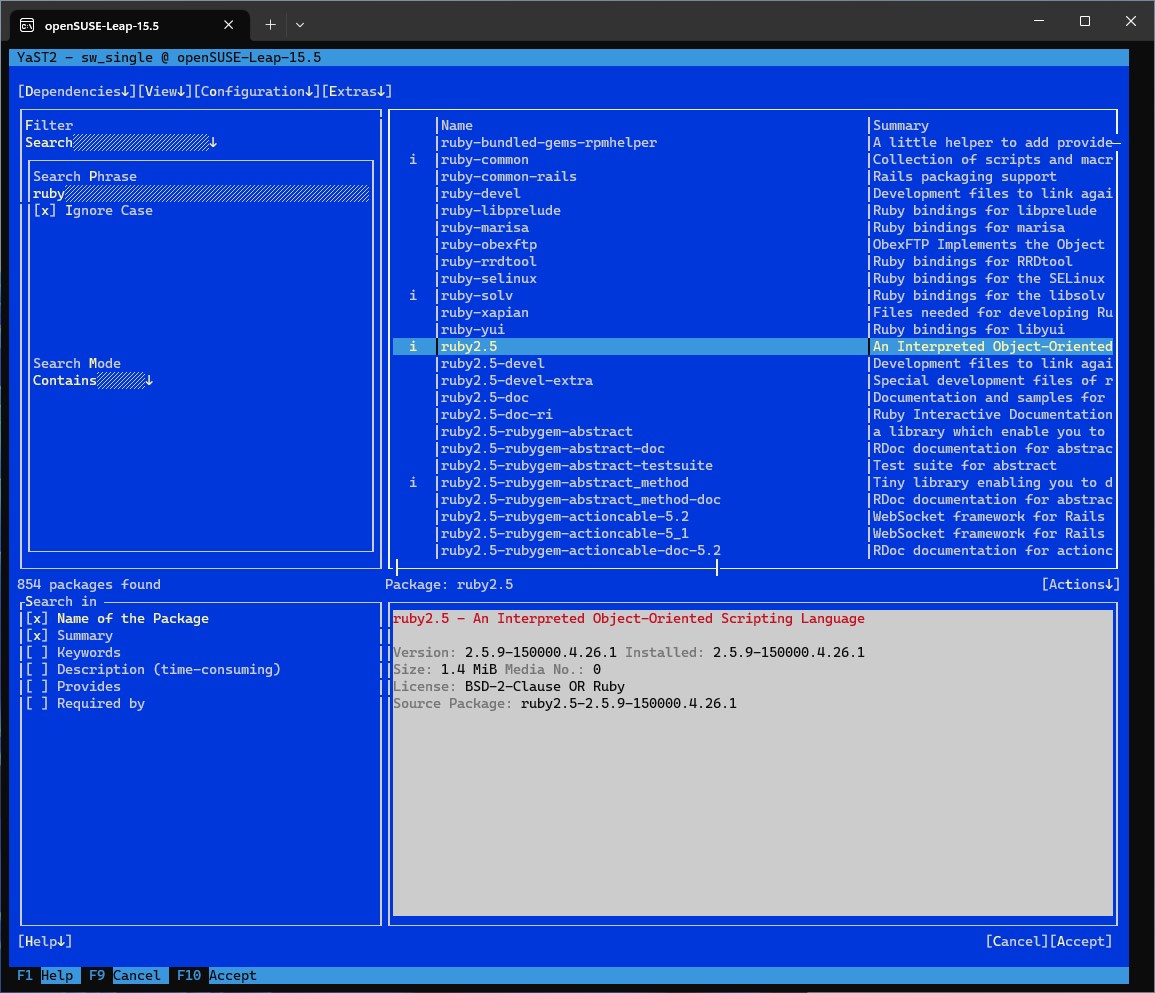Select the ruby-rrdtool package
This screenshot has height=993, width=1155.
(754, 262)
